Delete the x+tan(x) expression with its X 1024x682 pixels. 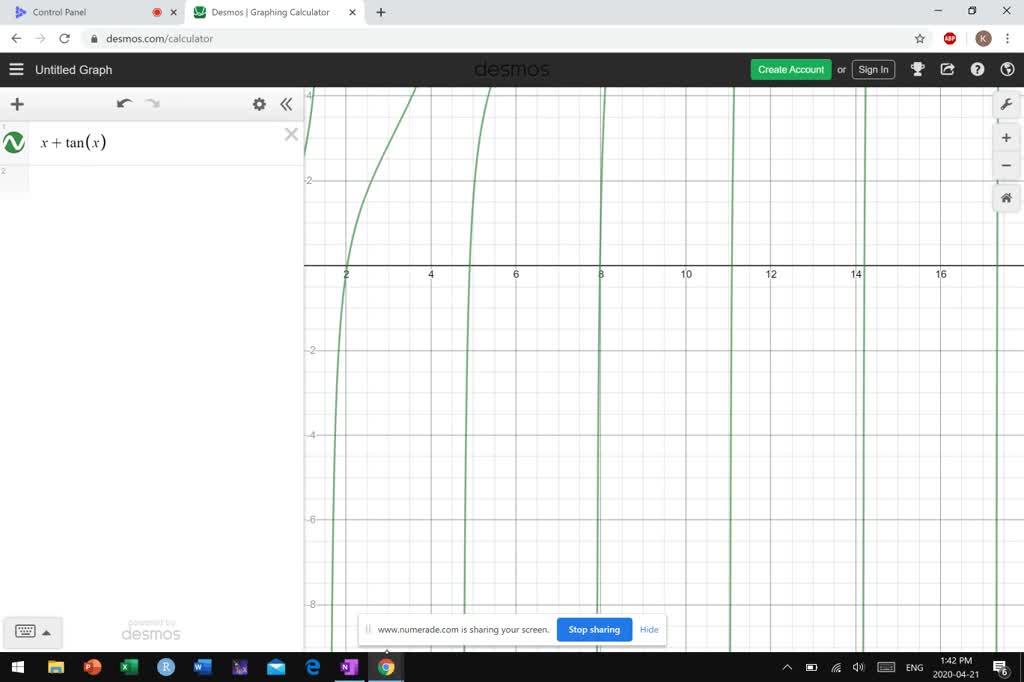pyautogui.click(x=291, y=134)
